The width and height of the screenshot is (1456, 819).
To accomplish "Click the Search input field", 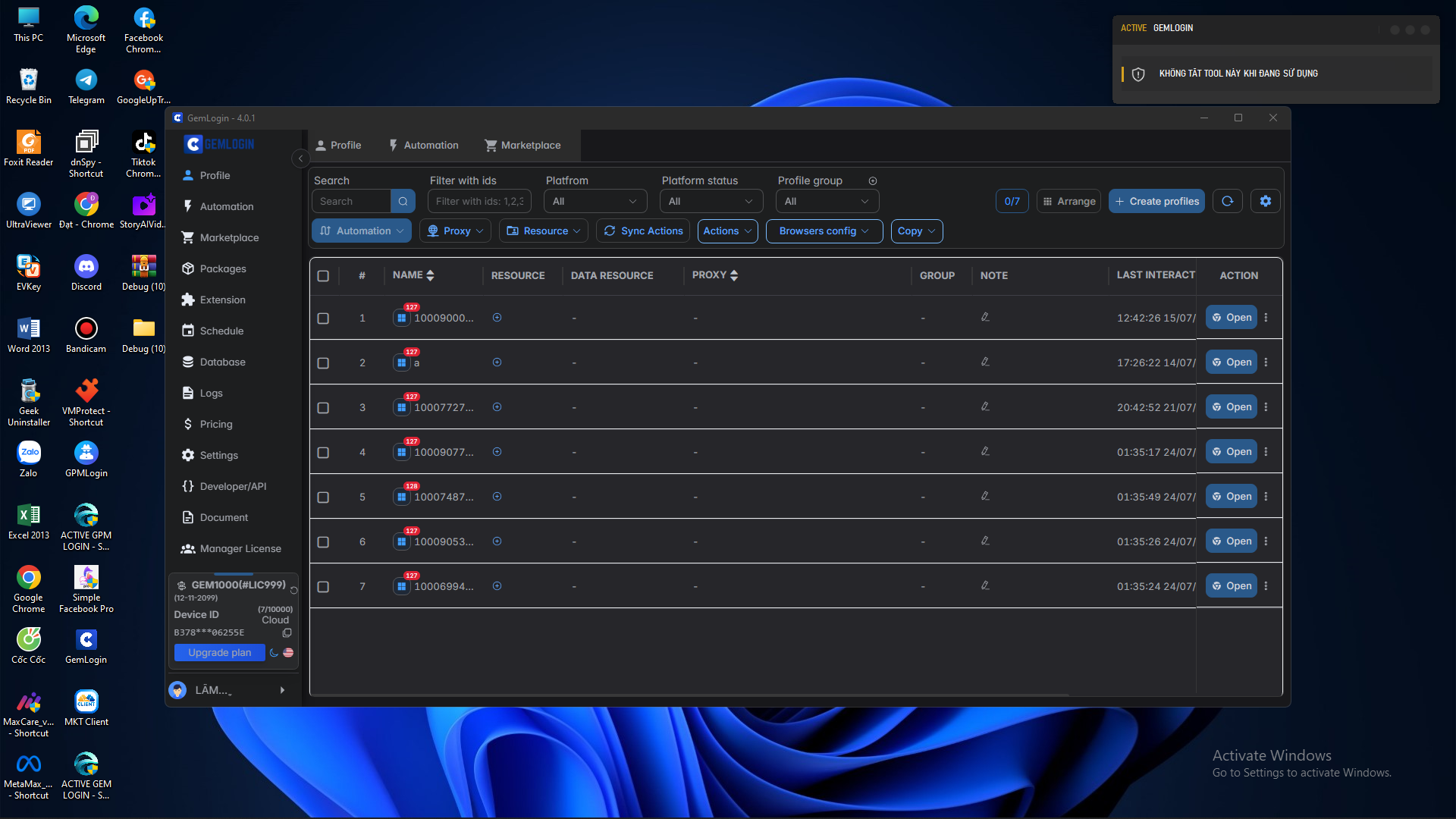I will click(x=352, y=201).
